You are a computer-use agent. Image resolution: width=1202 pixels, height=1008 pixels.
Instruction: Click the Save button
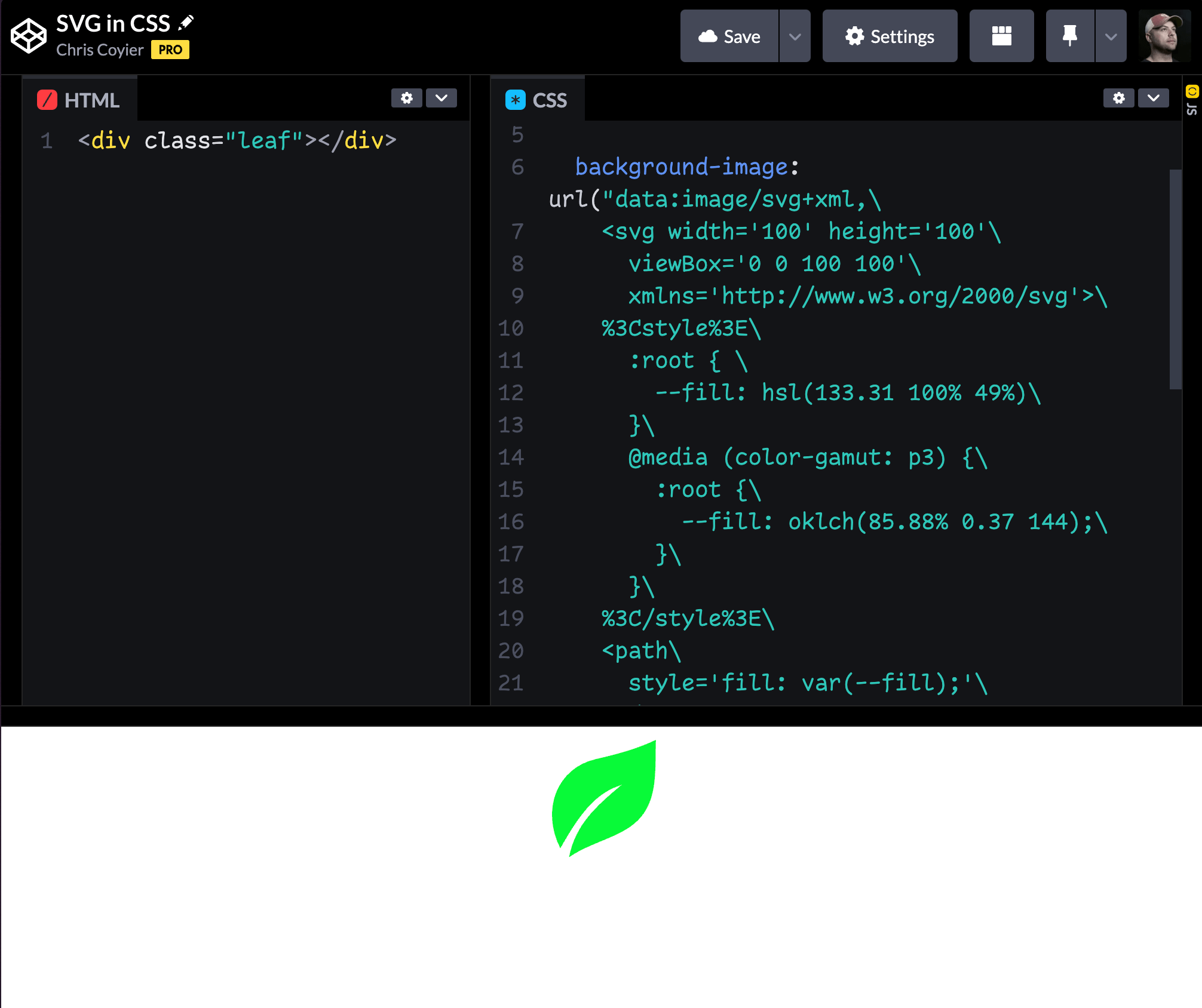[x=729, y=36]
